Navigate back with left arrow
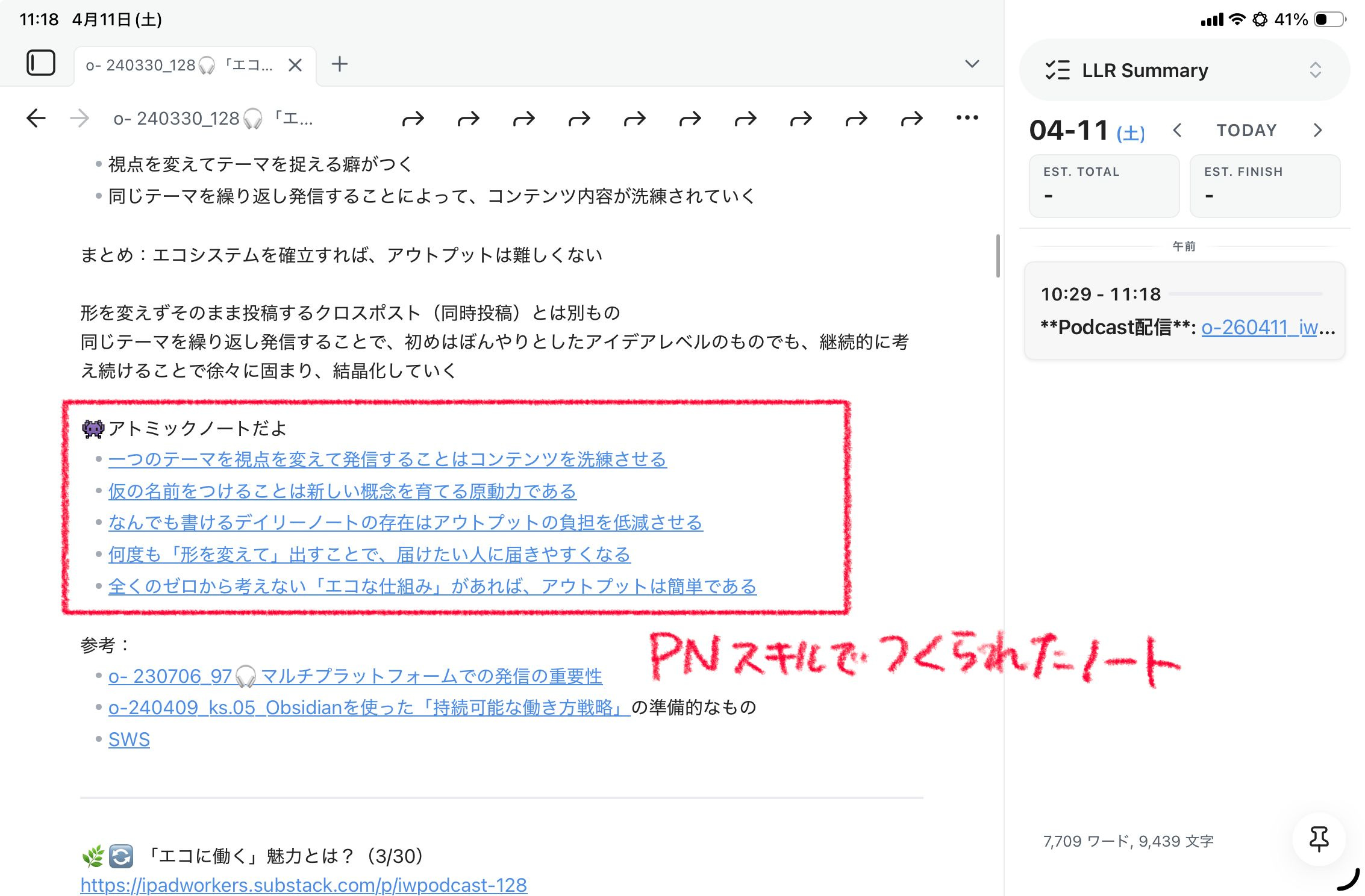Image resolution: width=1365 pixels, height=896 pixels. point(36,118)
